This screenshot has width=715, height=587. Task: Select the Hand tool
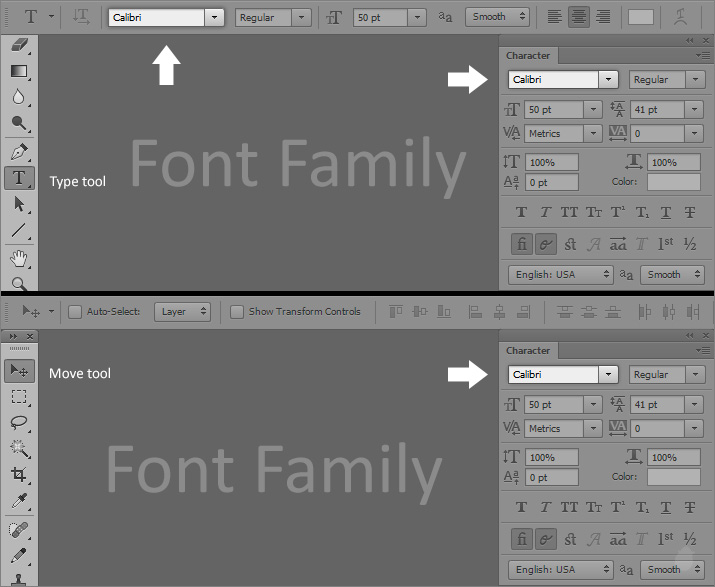pyautogui.click(x=19, y=259)
